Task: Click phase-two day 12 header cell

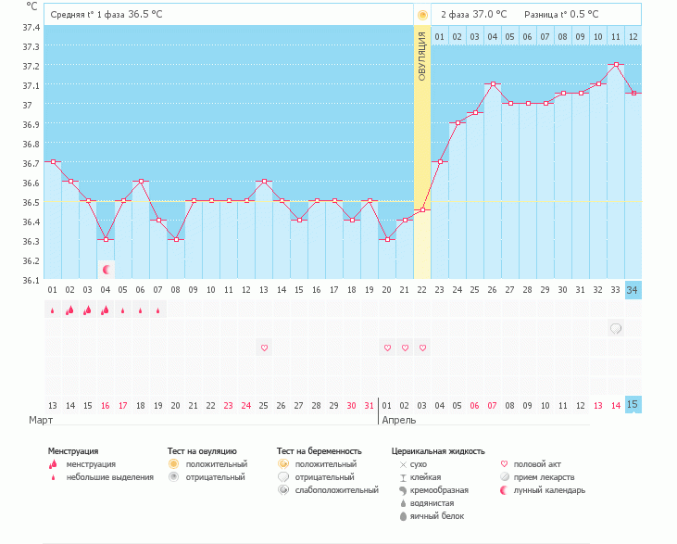Action: tap(633, 37)
